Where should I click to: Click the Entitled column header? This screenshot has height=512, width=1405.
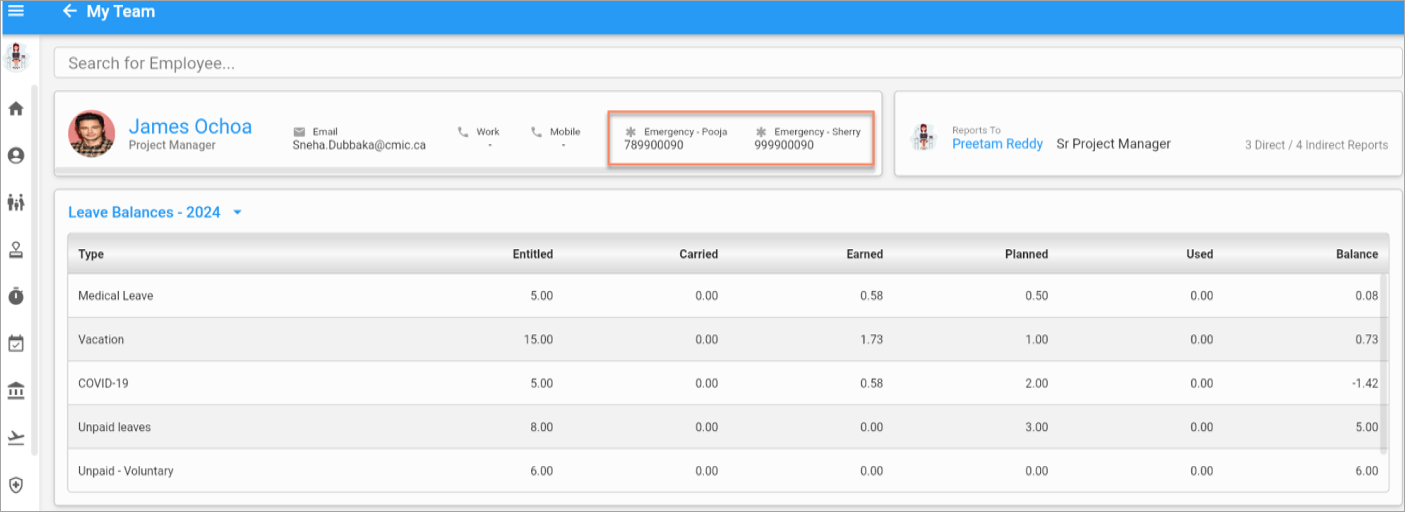pyautogui.click(x=533, y=254)
